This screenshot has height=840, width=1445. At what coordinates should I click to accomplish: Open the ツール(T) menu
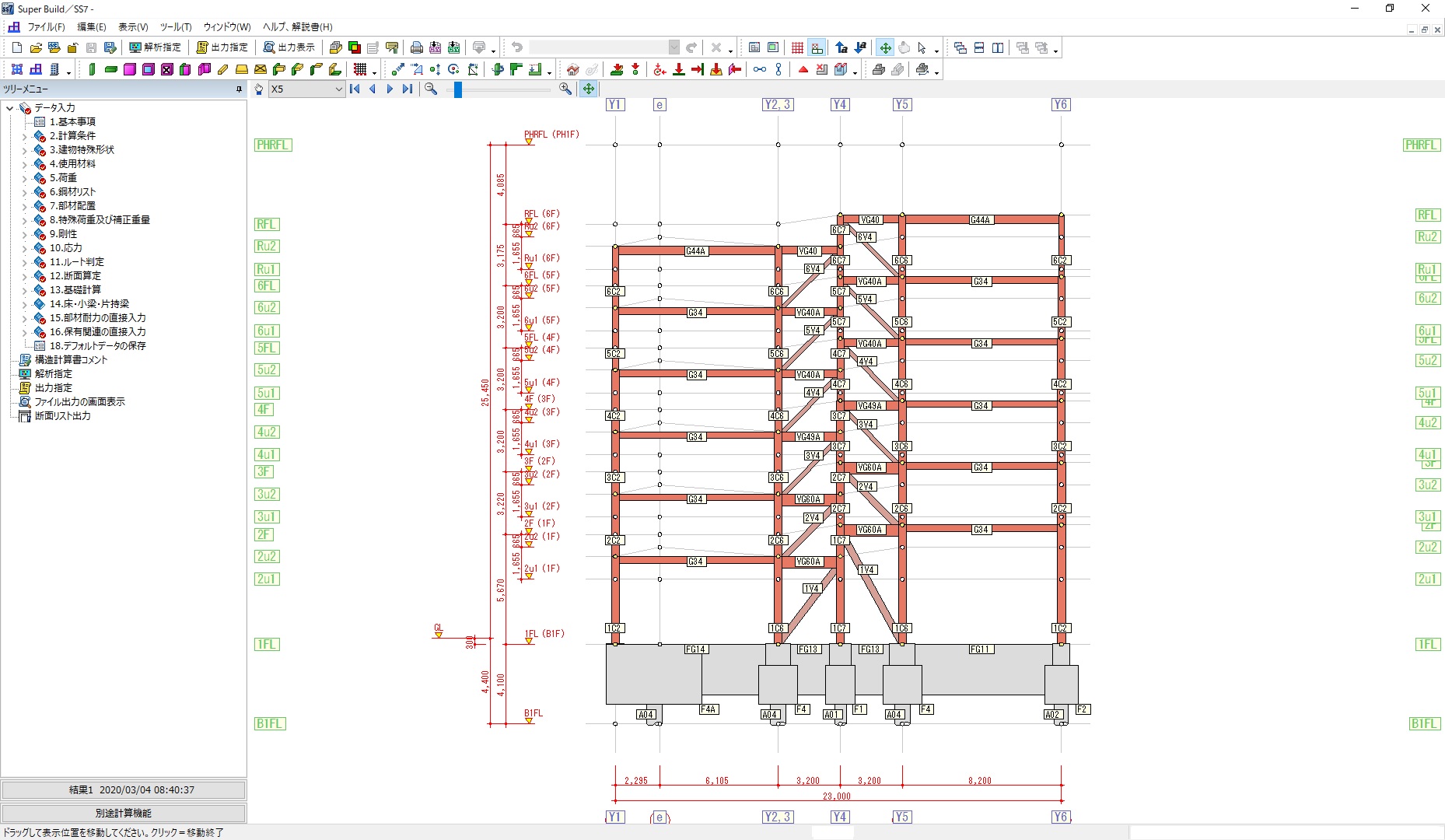(x=176, y=27)
